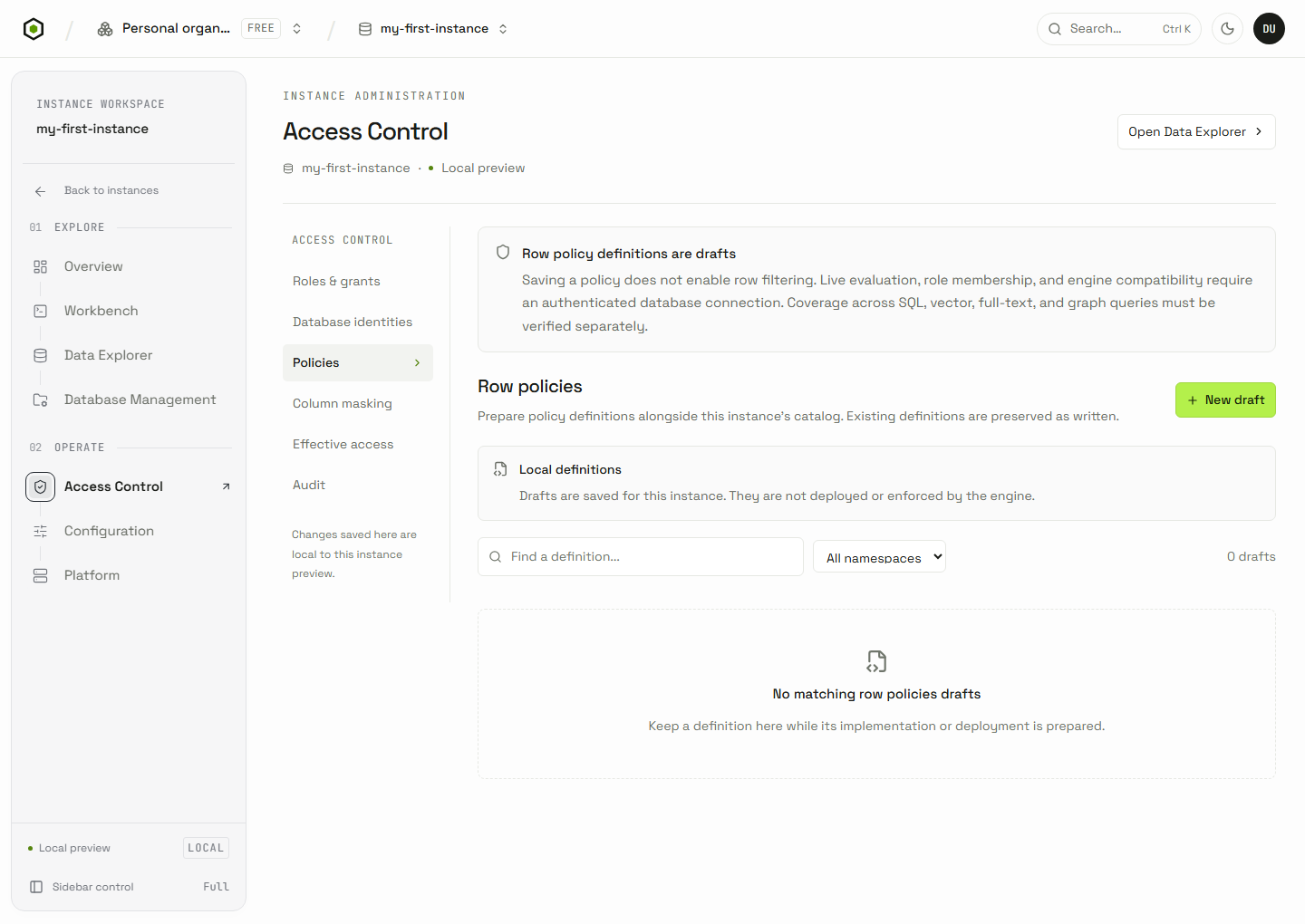Click the Sidebar control panel icon
Screen dimensions: 1305x924
(36, 887)
